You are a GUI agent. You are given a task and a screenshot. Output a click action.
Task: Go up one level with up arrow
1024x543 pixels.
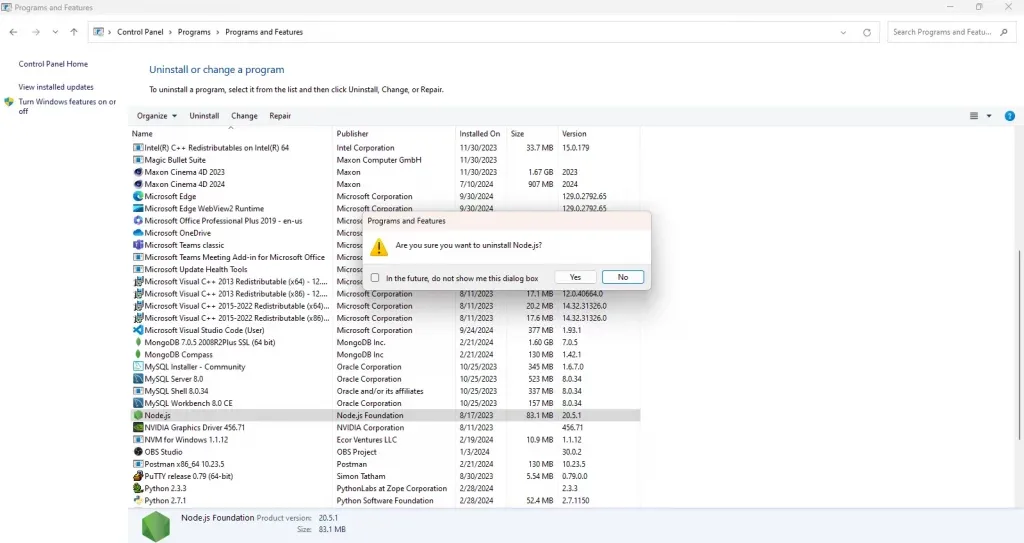(x=74, y=32)
